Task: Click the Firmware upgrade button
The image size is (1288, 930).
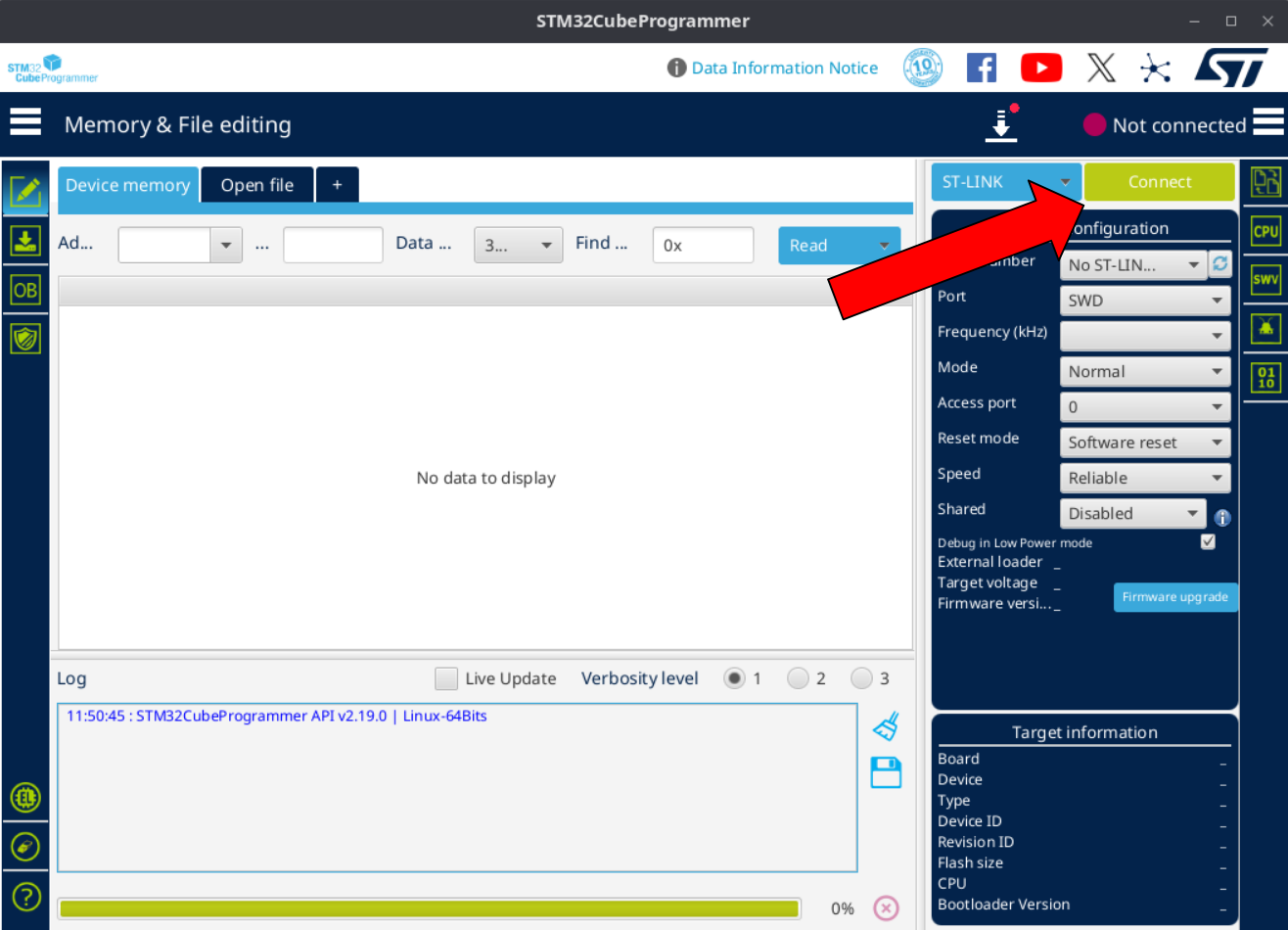Action: pyautogui.click(x=1174, y=597)
